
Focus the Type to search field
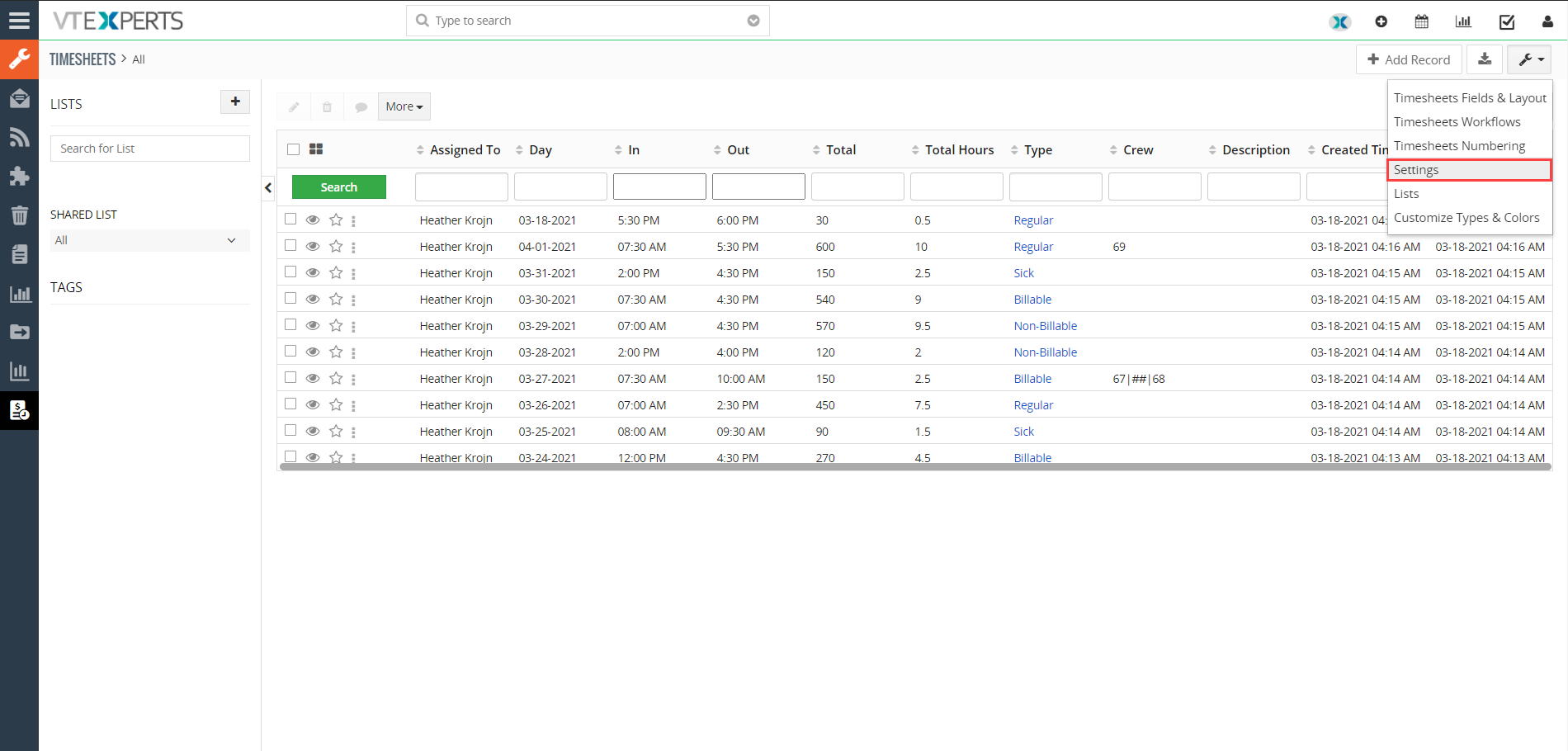point(588,21)
